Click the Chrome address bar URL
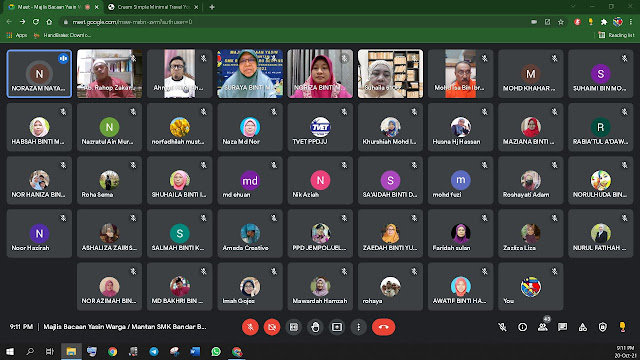Screen dimensions: 640x360 [132, 22]
